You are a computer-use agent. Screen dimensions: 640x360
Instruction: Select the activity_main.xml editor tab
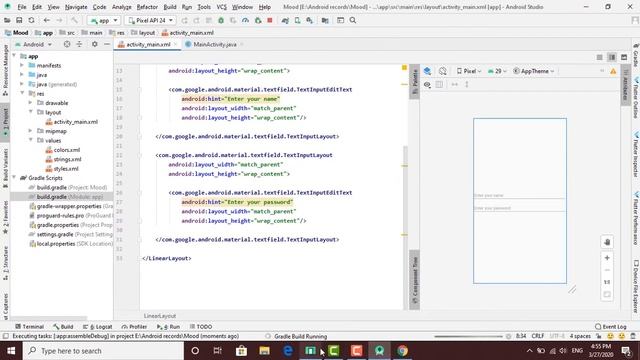pyautogui.click(x=148, y=44)
